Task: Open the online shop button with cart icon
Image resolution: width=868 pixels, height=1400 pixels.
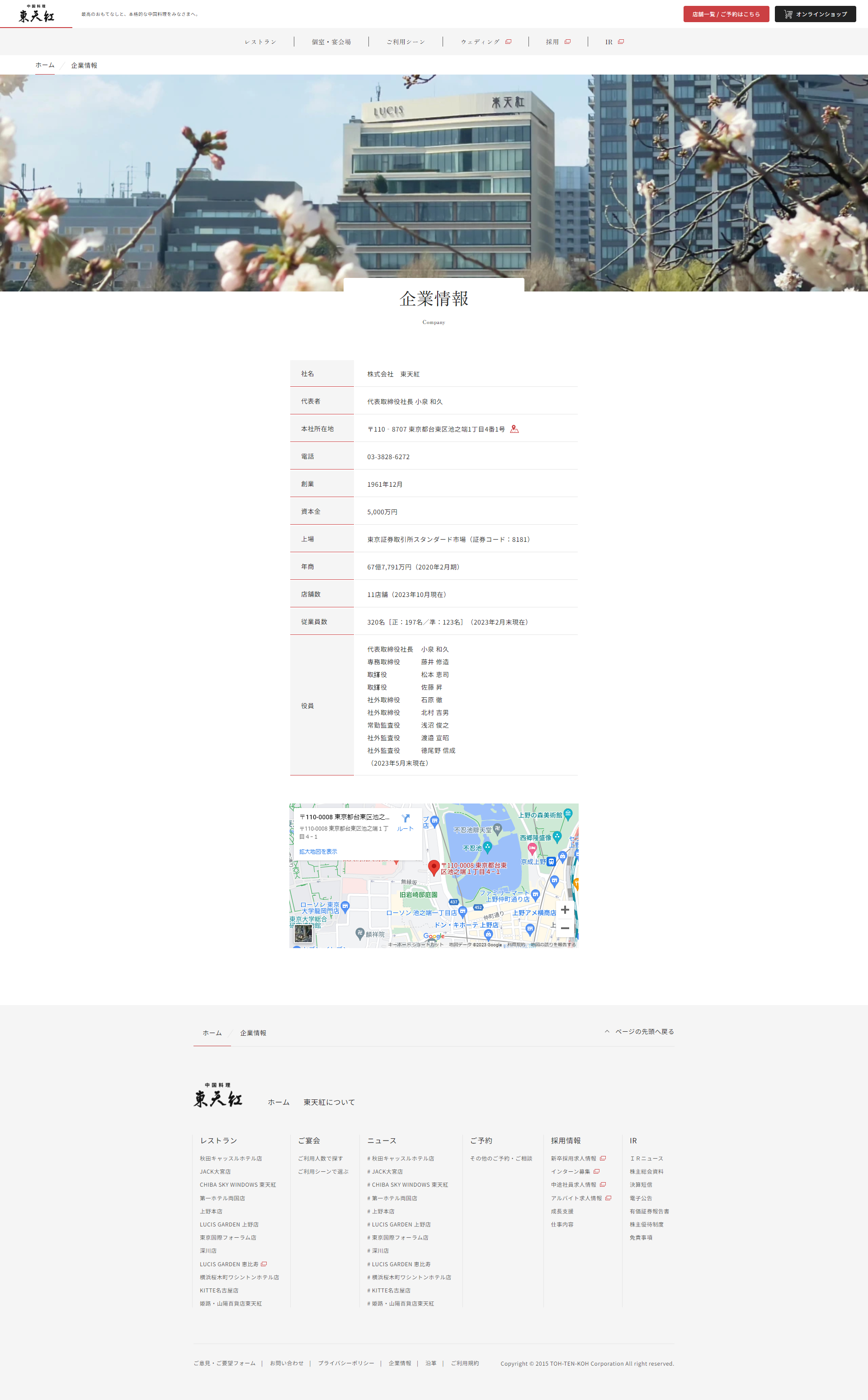Action: point(815,14)
